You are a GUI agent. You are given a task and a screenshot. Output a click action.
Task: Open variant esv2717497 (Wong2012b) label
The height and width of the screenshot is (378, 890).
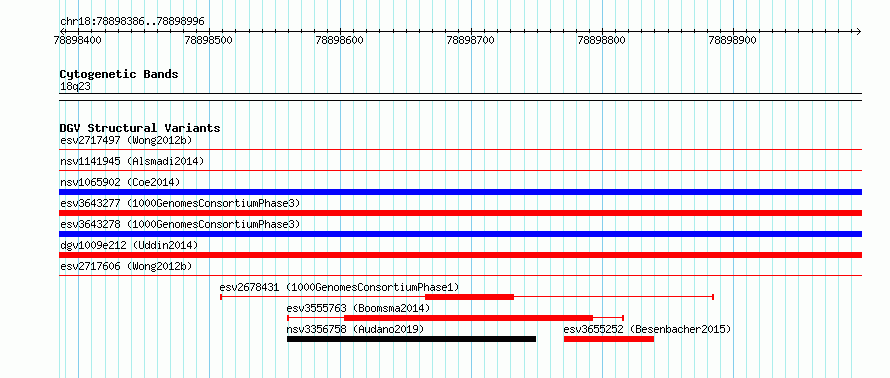point(126,140)
